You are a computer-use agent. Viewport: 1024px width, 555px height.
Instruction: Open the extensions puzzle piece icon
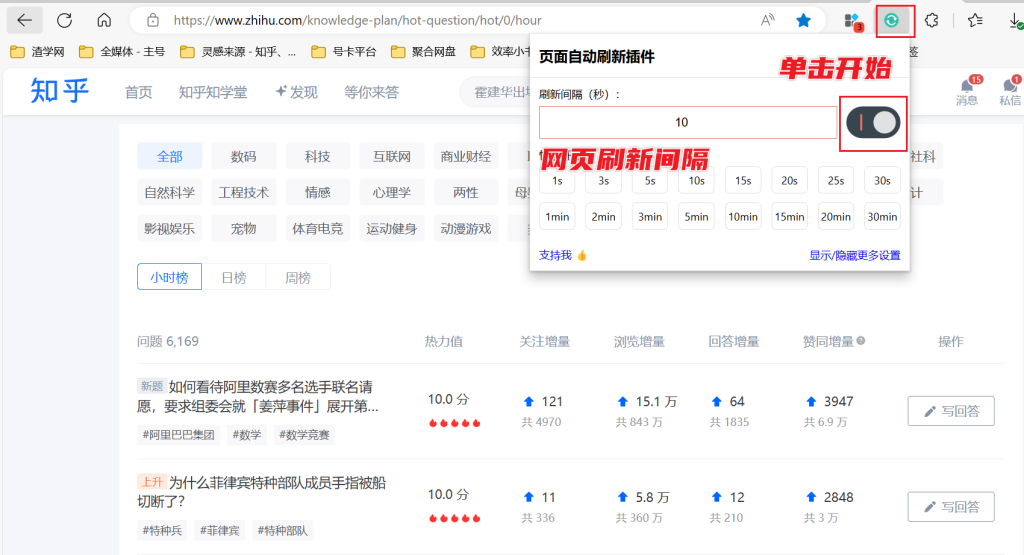(x=932, y=20)
